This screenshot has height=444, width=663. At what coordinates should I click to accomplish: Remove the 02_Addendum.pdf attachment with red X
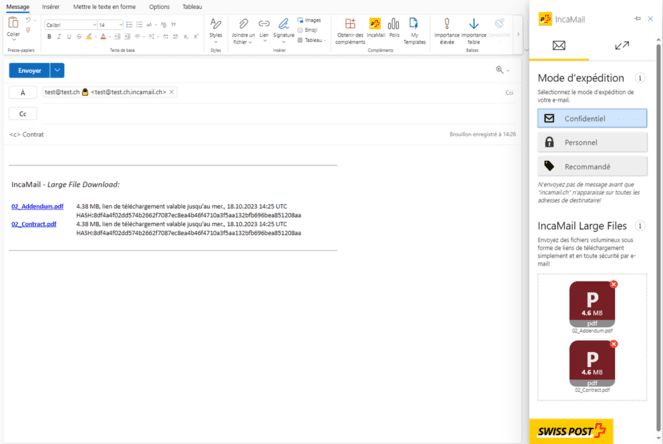[x=614, y=285]
